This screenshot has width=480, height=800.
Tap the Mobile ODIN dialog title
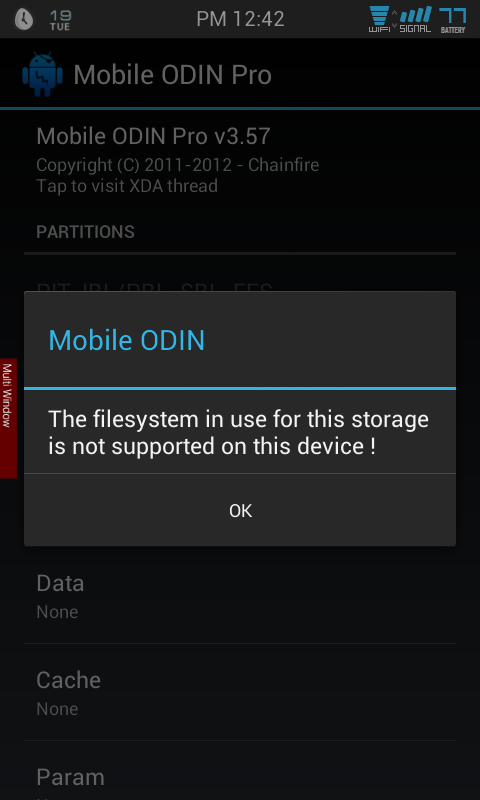click(127, 340)
